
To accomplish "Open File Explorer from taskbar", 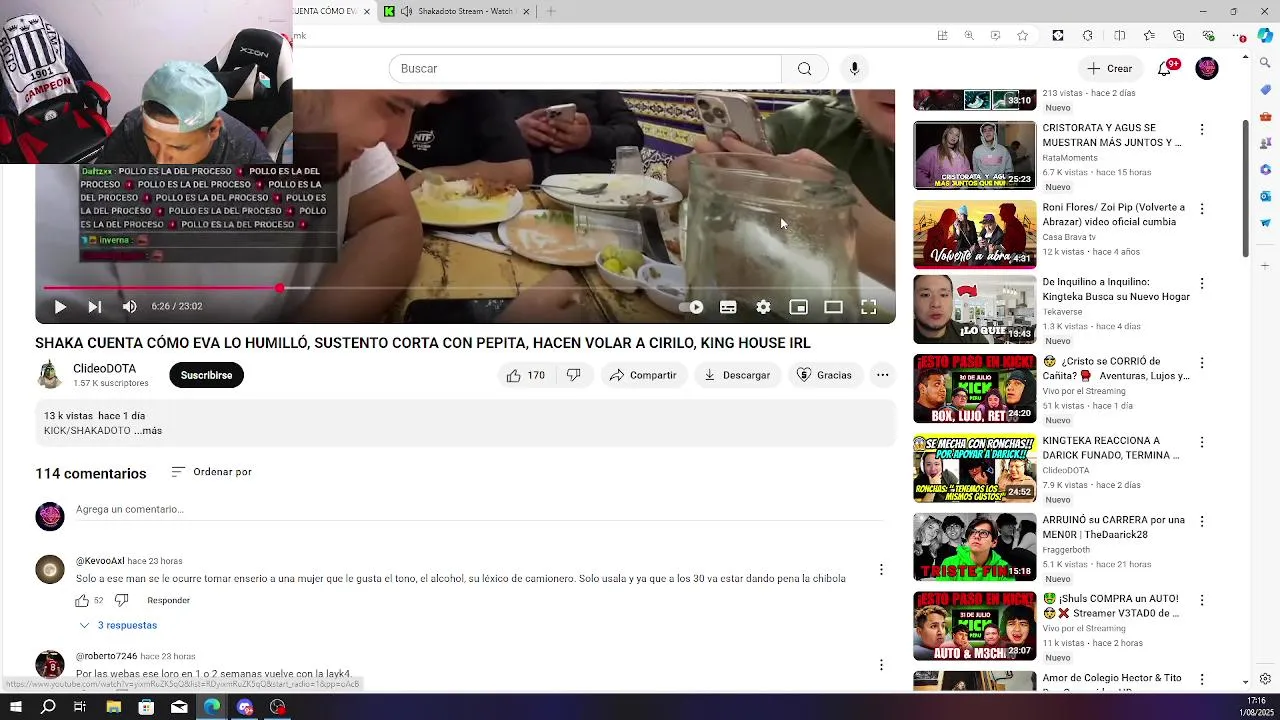I will pyautogui.click(x=114, y=707).
